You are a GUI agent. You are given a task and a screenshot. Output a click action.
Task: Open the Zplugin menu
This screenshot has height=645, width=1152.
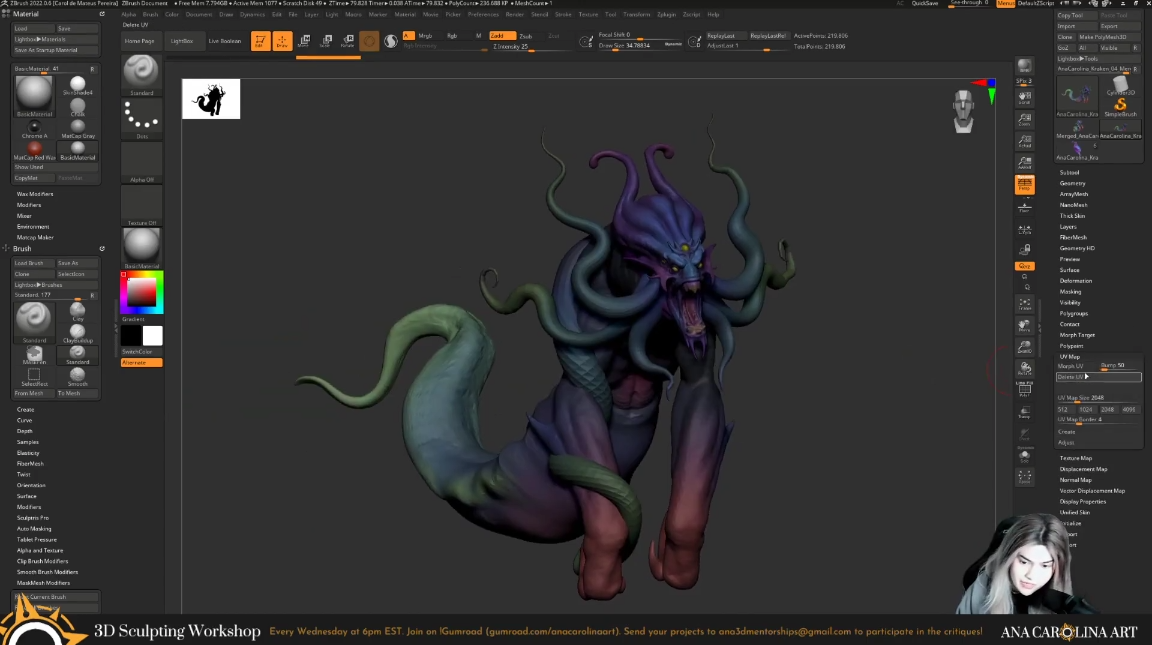click(666, 14)
